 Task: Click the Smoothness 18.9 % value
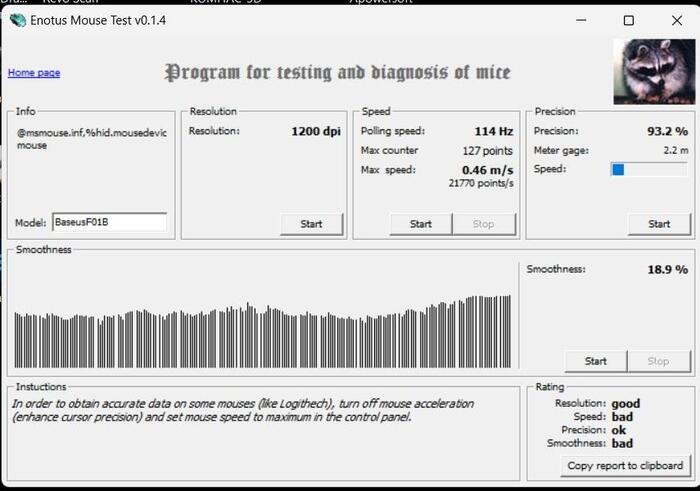[667, 269]
